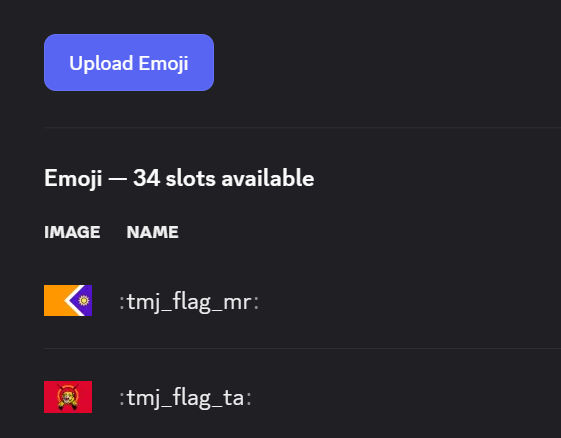This screenshot has height=438, width=561.
Task: Click the word "Emoji" in the slots heading
Action: click(73, 178)
